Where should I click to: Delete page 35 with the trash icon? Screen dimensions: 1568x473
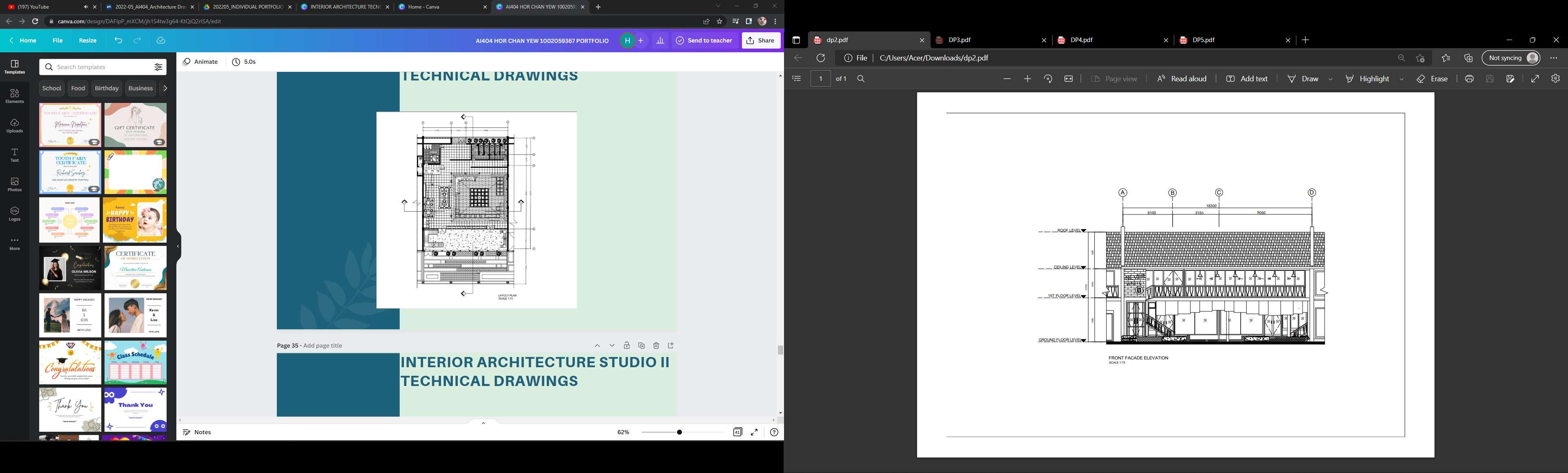pos(656,346)
